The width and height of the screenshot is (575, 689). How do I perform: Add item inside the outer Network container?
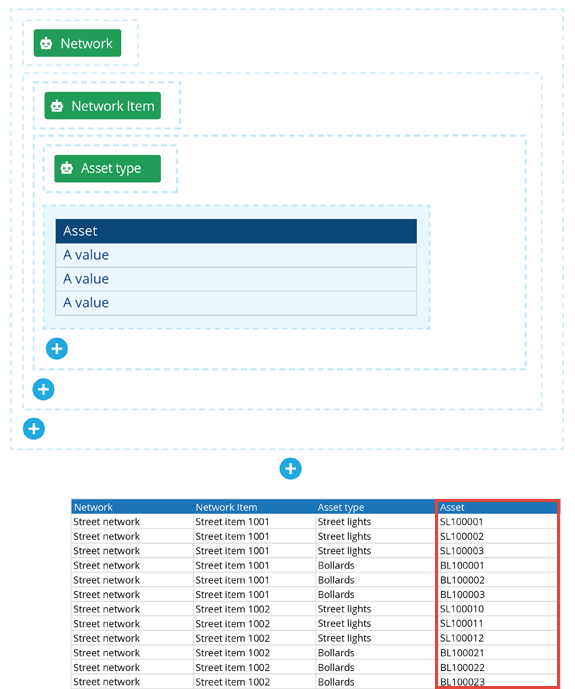pyautogui.click(x=34, y=429)
